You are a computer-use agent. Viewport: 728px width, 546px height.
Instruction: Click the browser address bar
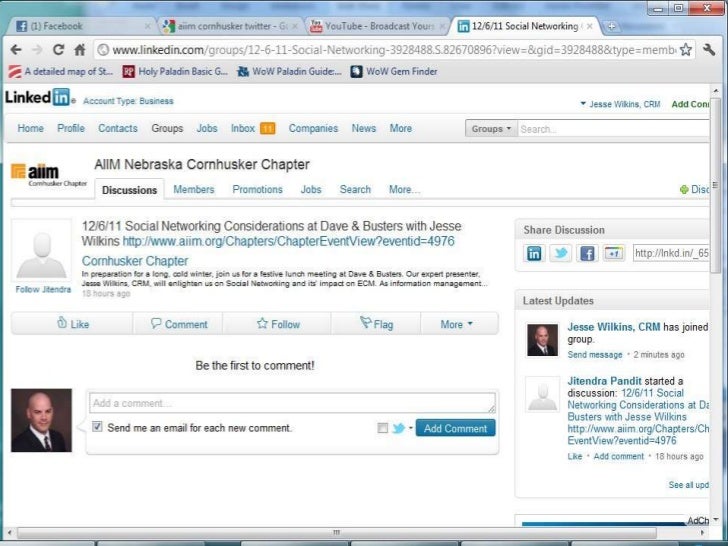tap(394, 50)
